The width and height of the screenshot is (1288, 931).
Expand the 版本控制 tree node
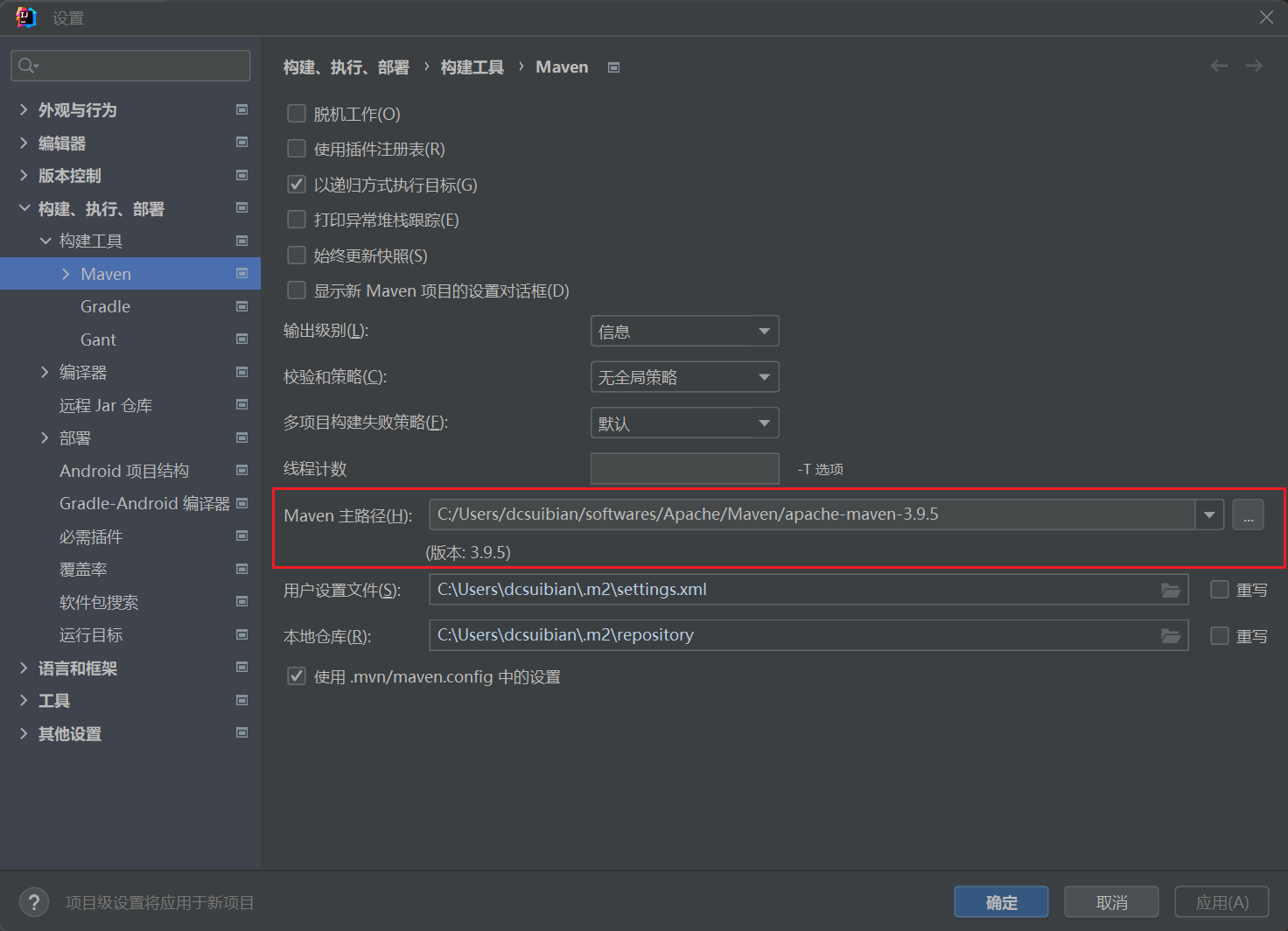click(24, 175)
